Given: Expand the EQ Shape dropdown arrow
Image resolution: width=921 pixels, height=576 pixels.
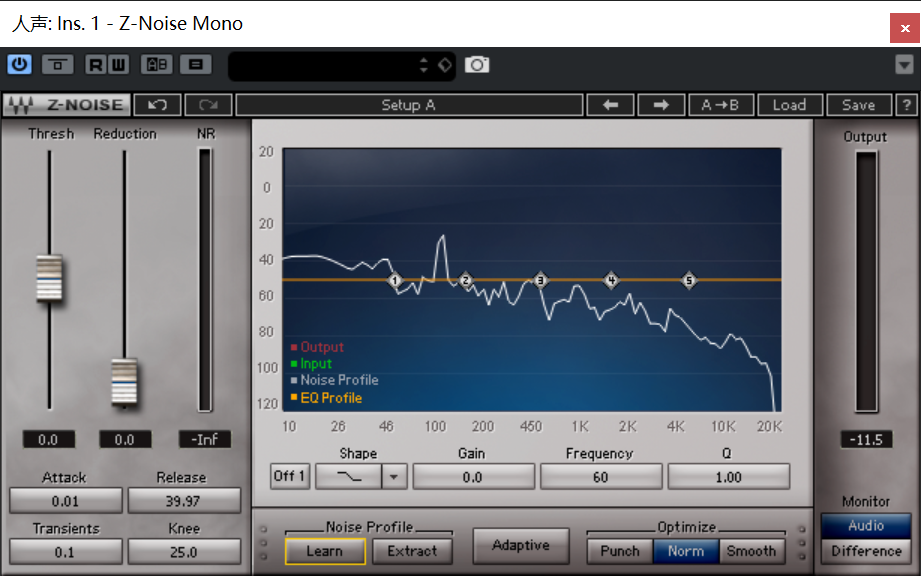Looking at the screenshot, I should click(x=394, y=476).
